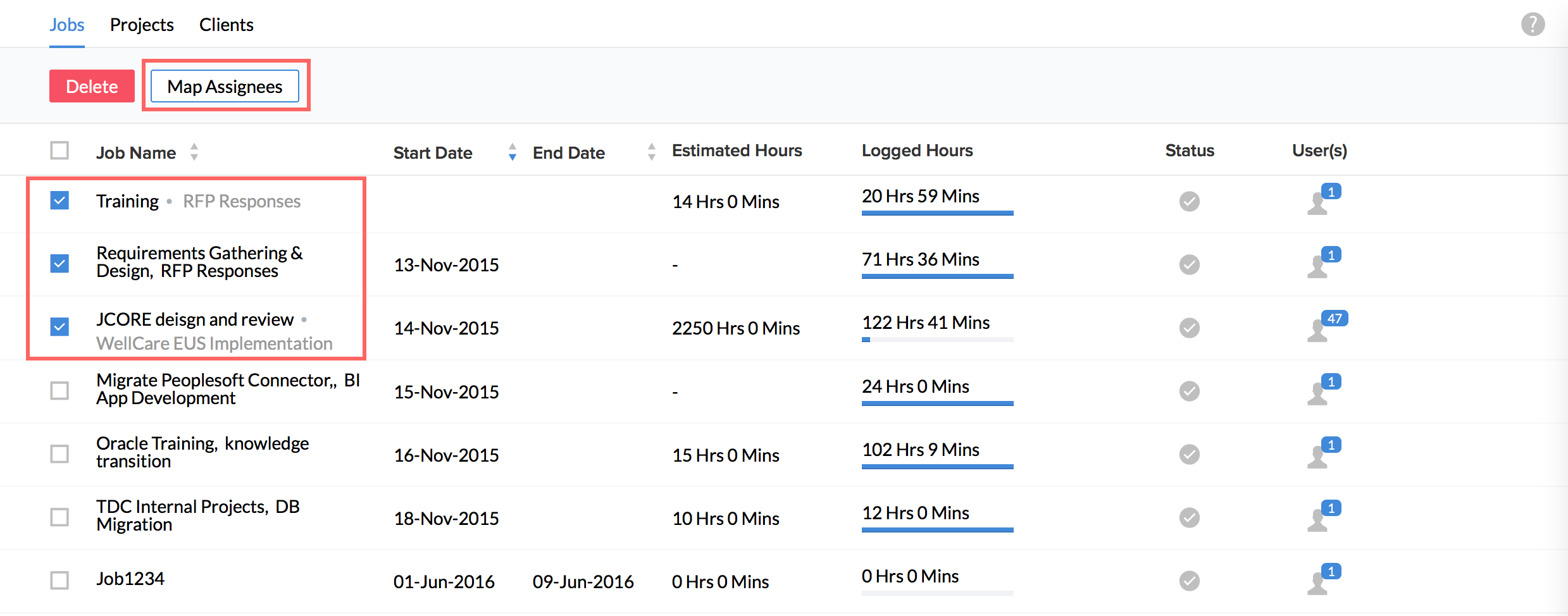The height and width of the screenshot is (616, 1568).
Task: Click the status checkmark icon for Training job
Action: pos(1189,202)
